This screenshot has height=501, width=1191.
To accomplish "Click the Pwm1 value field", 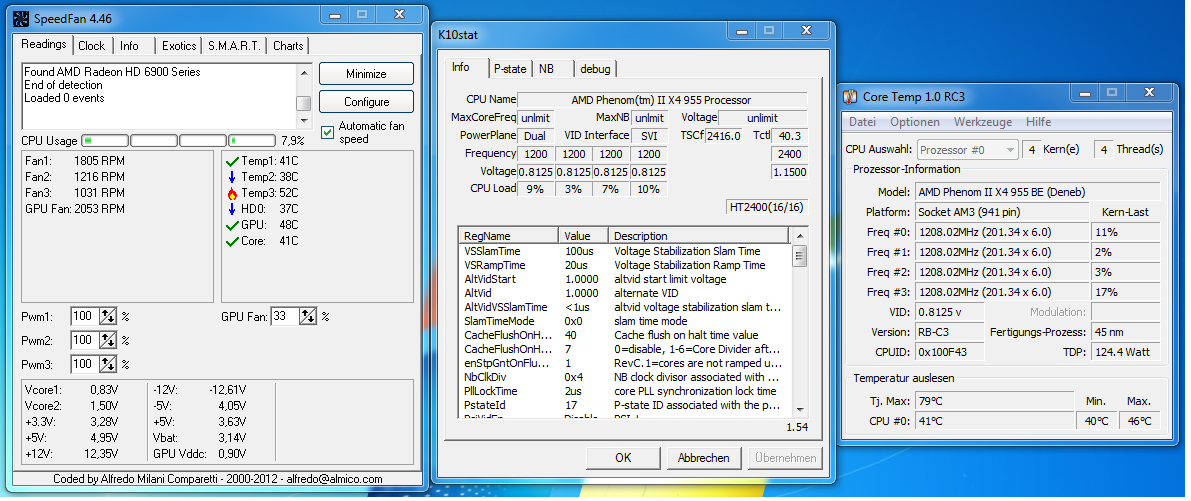I will pos(85,317).
